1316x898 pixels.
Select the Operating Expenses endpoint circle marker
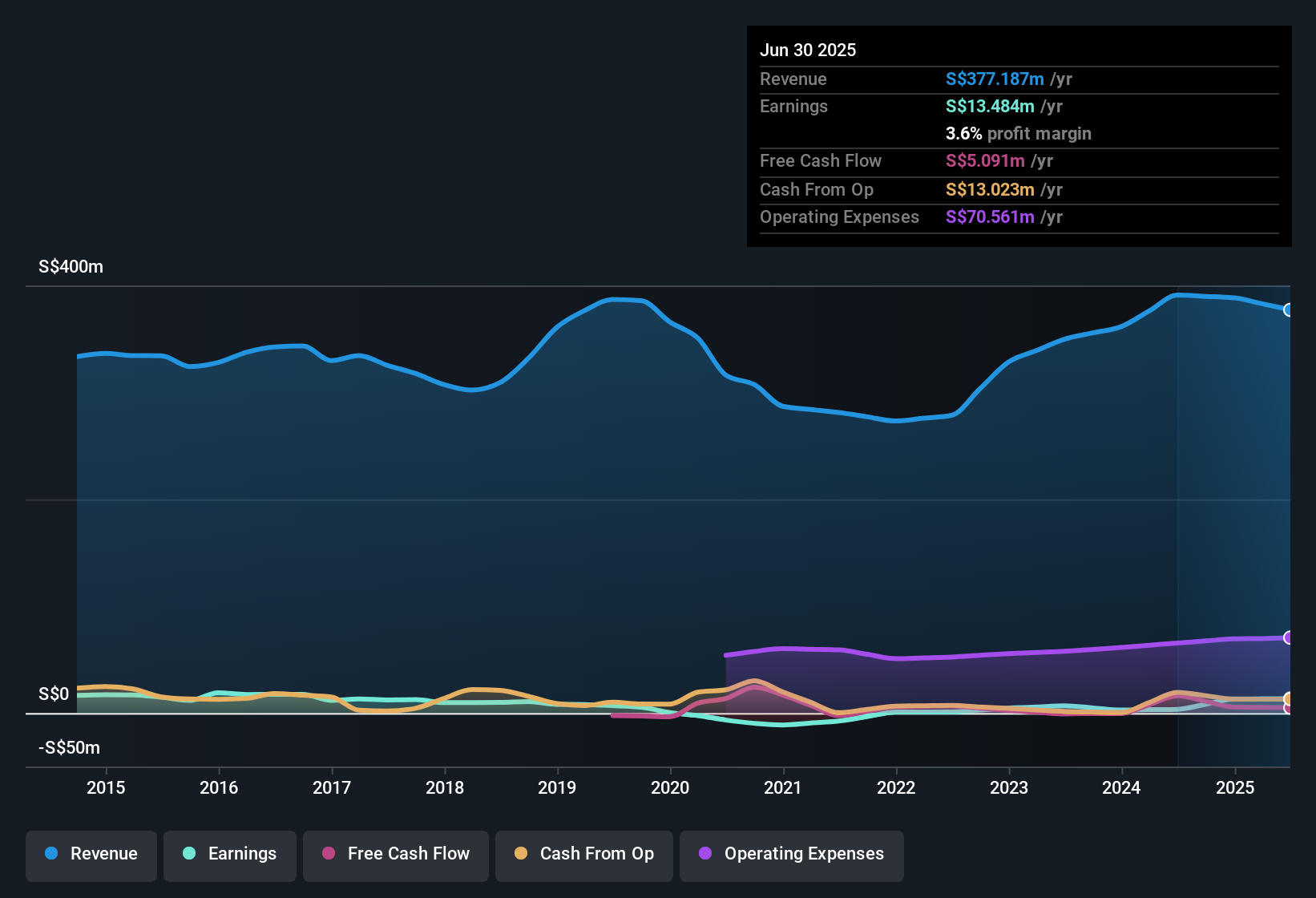pos(1289,638)
